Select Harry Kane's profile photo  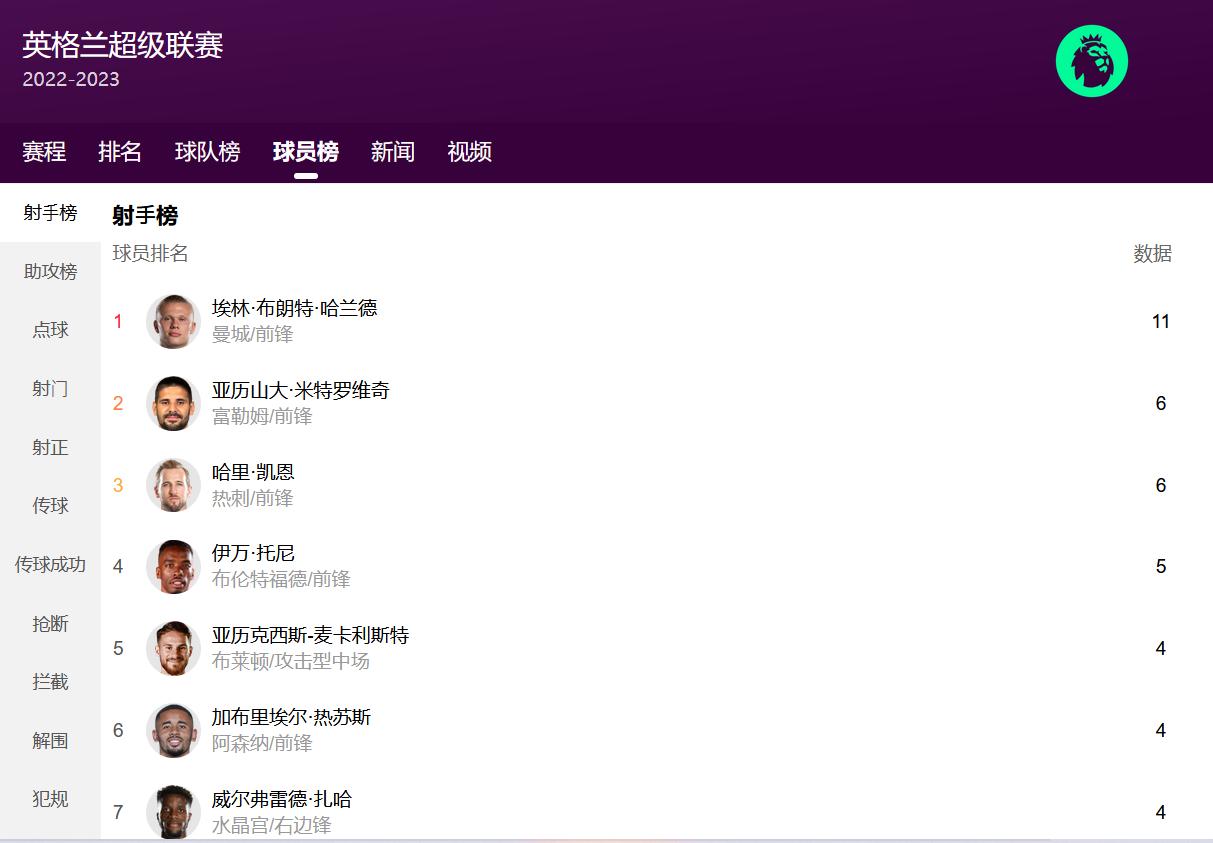coord(173,485)
